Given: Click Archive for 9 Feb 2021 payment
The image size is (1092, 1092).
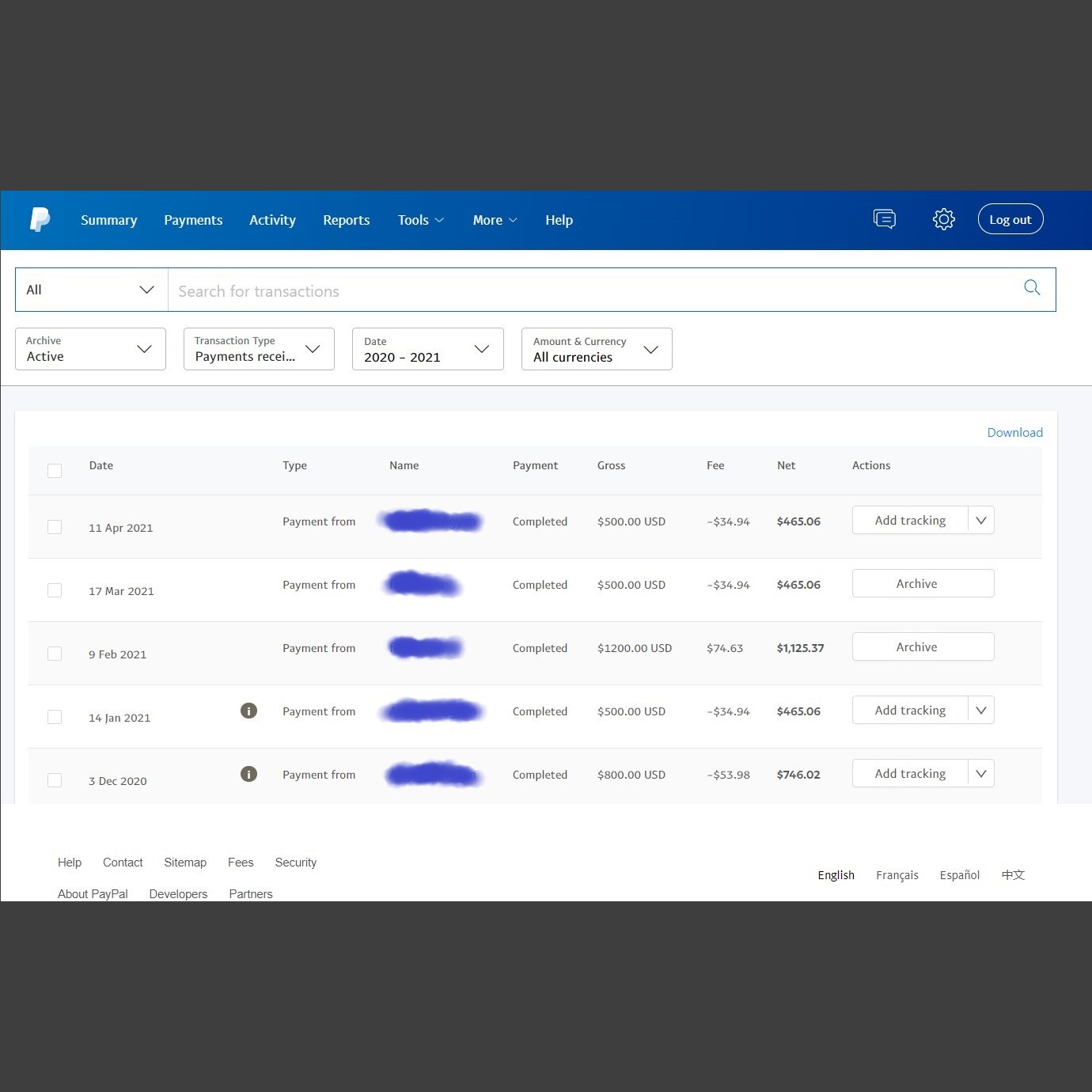Looking at the screenshot, I should click(923, 646).
